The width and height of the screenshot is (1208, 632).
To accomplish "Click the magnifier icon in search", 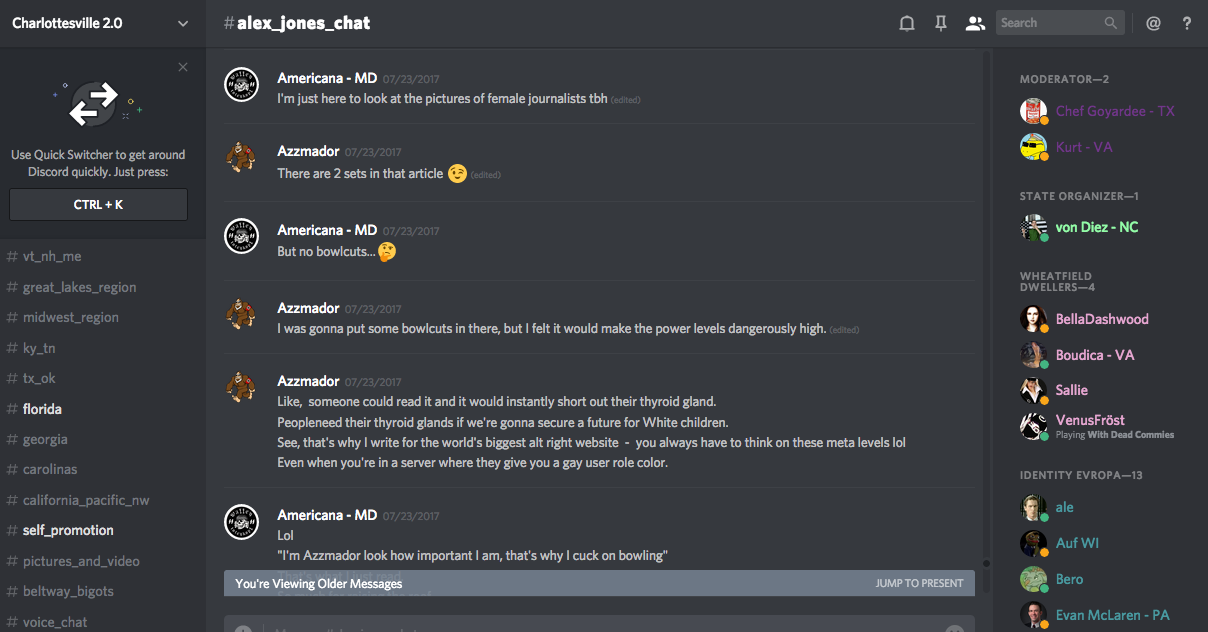I will tap(1111, 23).
